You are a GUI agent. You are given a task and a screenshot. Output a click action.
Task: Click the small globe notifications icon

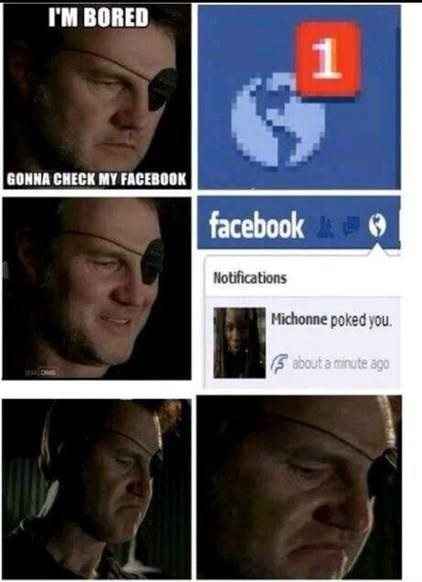click(377, 225)
